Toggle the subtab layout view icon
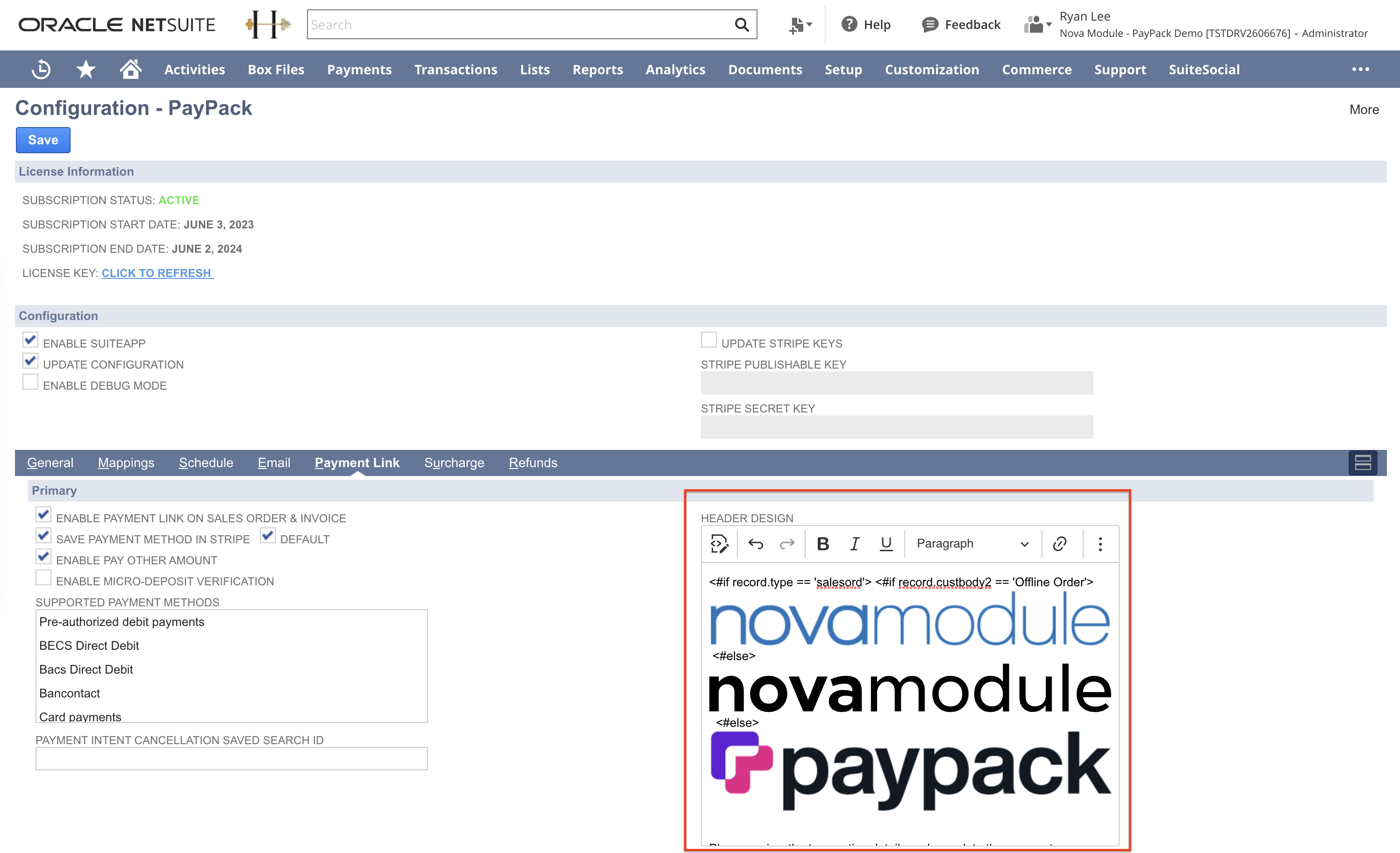Image resolution: width=1400 pixels, height=853 pixels. [x=1363, y=463]
